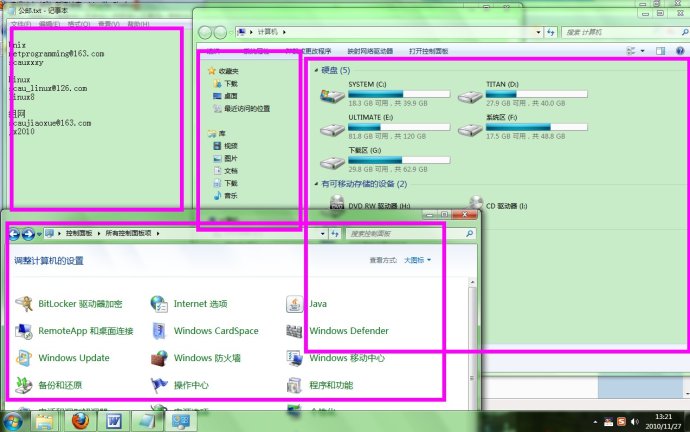Select the ULTIMATE (E:) drive
690x432 pixels.
(385, 127)
